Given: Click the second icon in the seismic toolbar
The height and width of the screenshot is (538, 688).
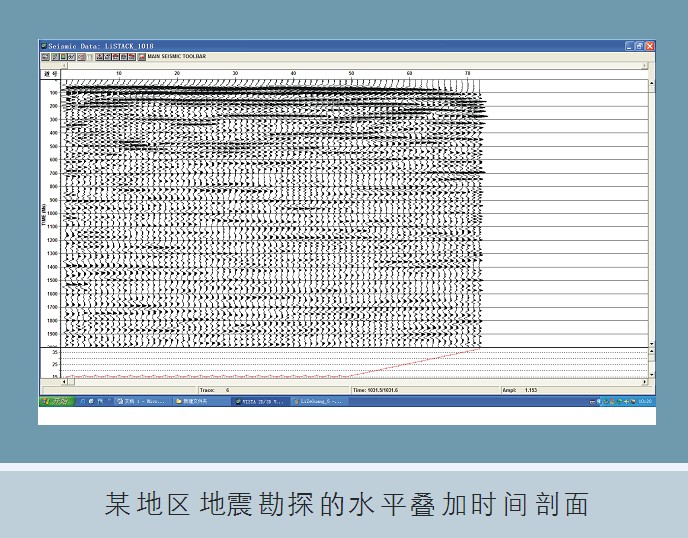Looking at the screenshot, I should click(x=52, y=57).
